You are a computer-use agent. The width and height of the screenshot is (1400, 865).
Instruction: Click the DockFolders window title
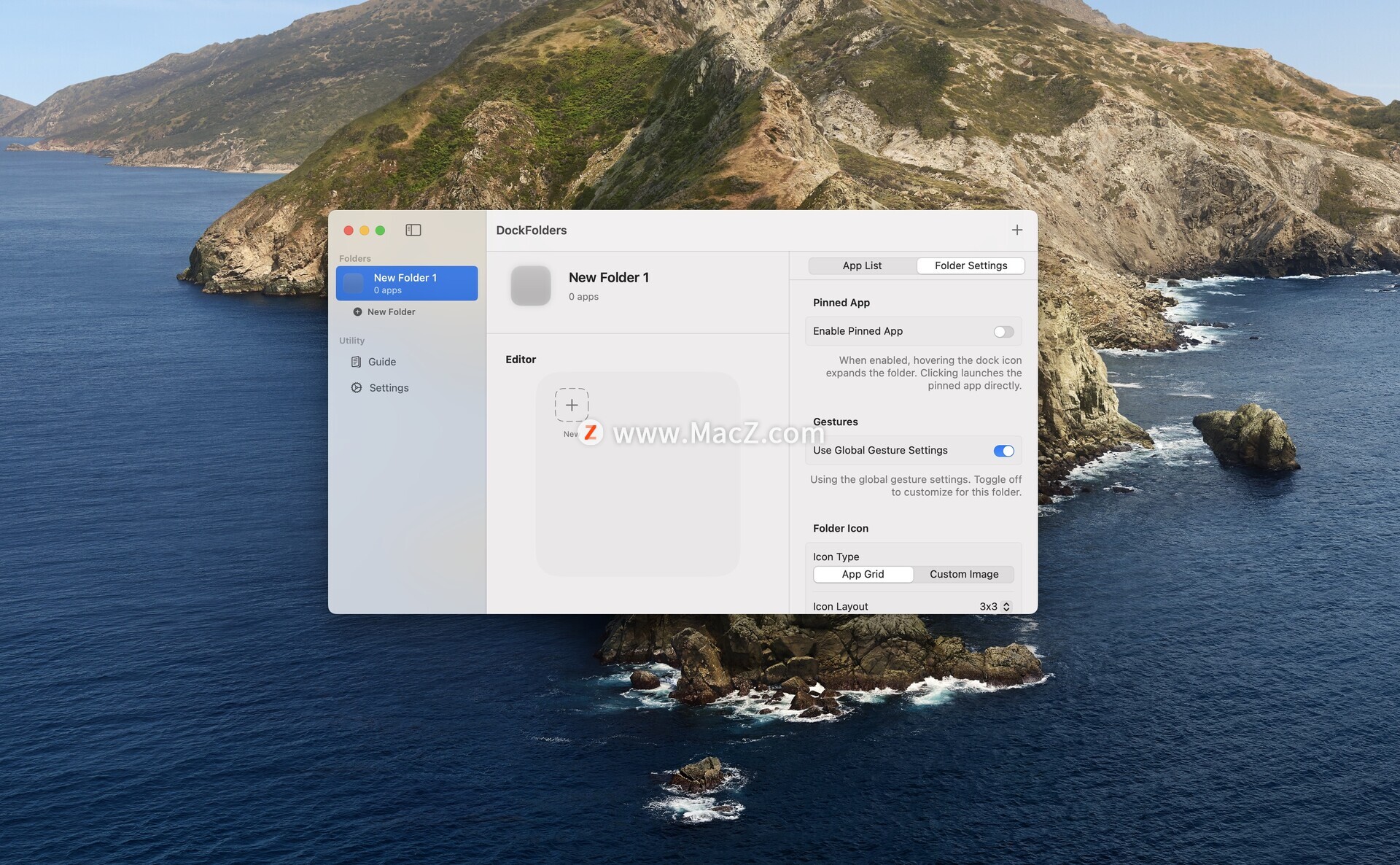(532, 230)
